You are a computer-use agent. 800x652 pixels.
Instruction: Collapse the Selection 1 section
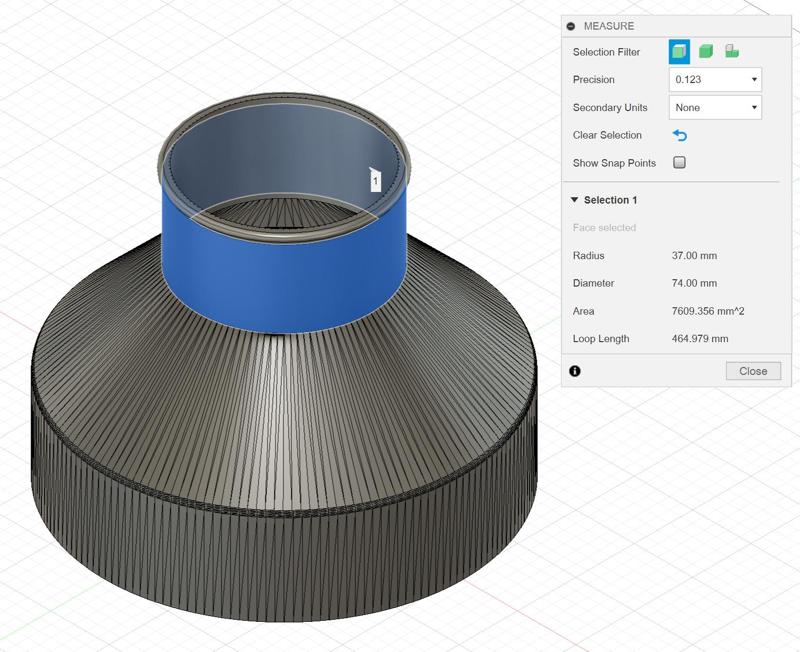pyautogui.click(x=574, y=200)
